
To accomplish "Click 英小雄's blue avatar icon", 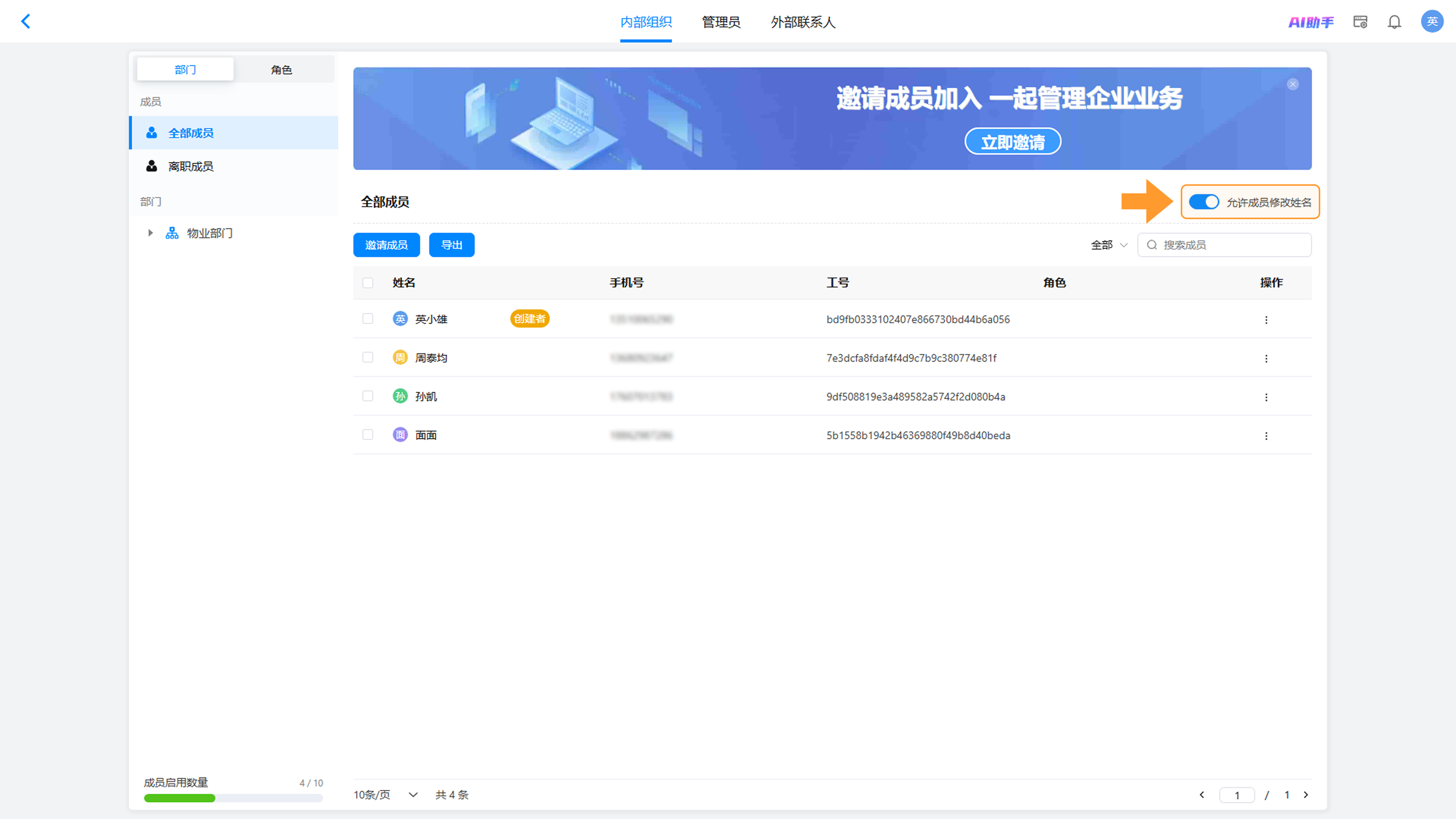I will [x=400, y=319].
